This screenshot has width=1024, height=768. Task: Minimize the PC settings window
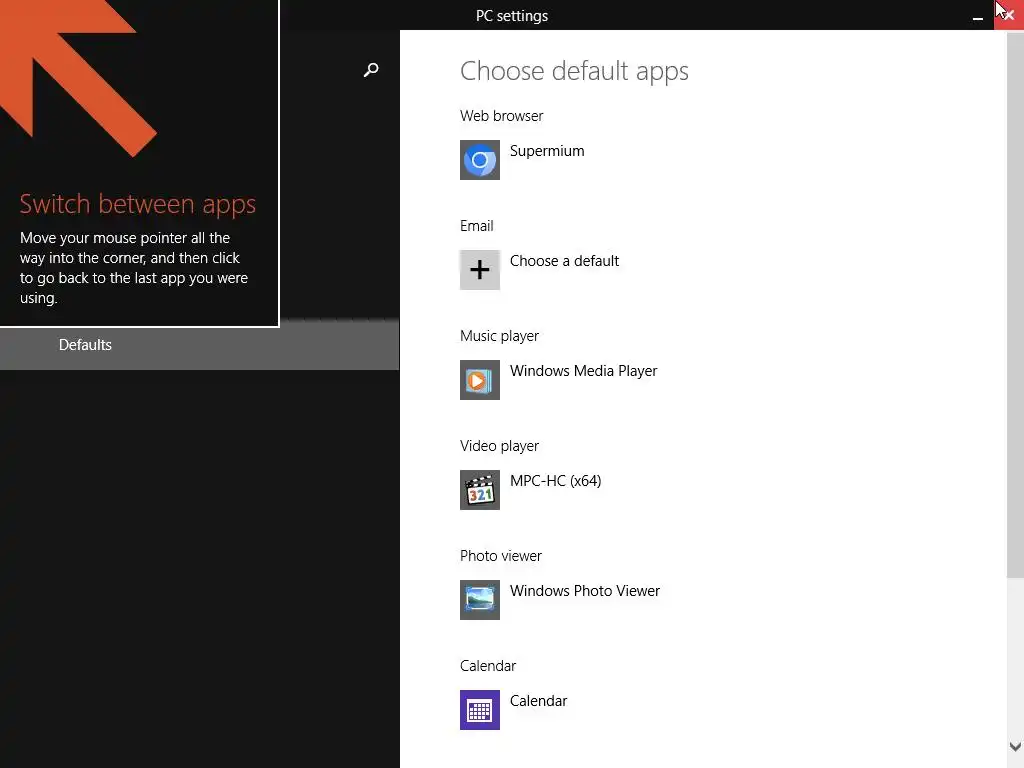(978, 17)
